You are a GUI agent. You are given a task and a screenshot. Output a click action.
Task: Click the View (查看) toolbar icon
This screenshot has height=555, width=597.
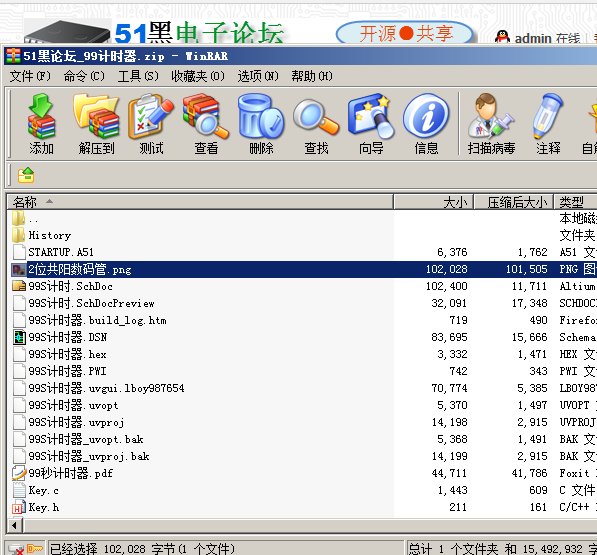coord(206,116)
